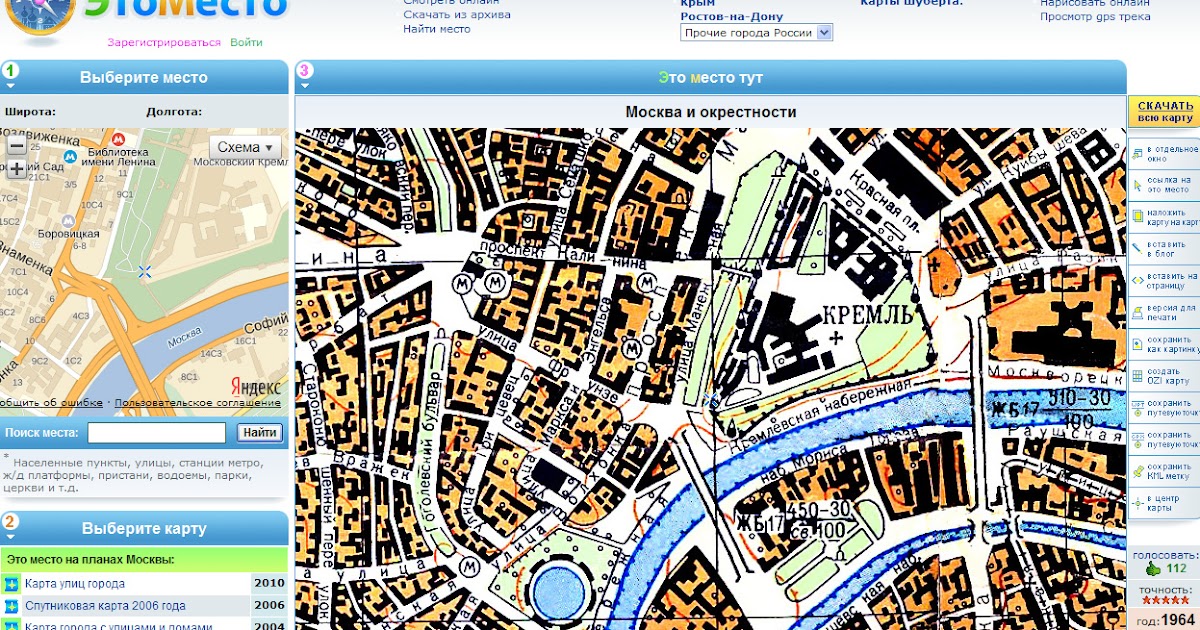Click the crosshair marker on mini map
Image resolution: width=1200 pixels, height=630 pixels.
click(145, 271)
